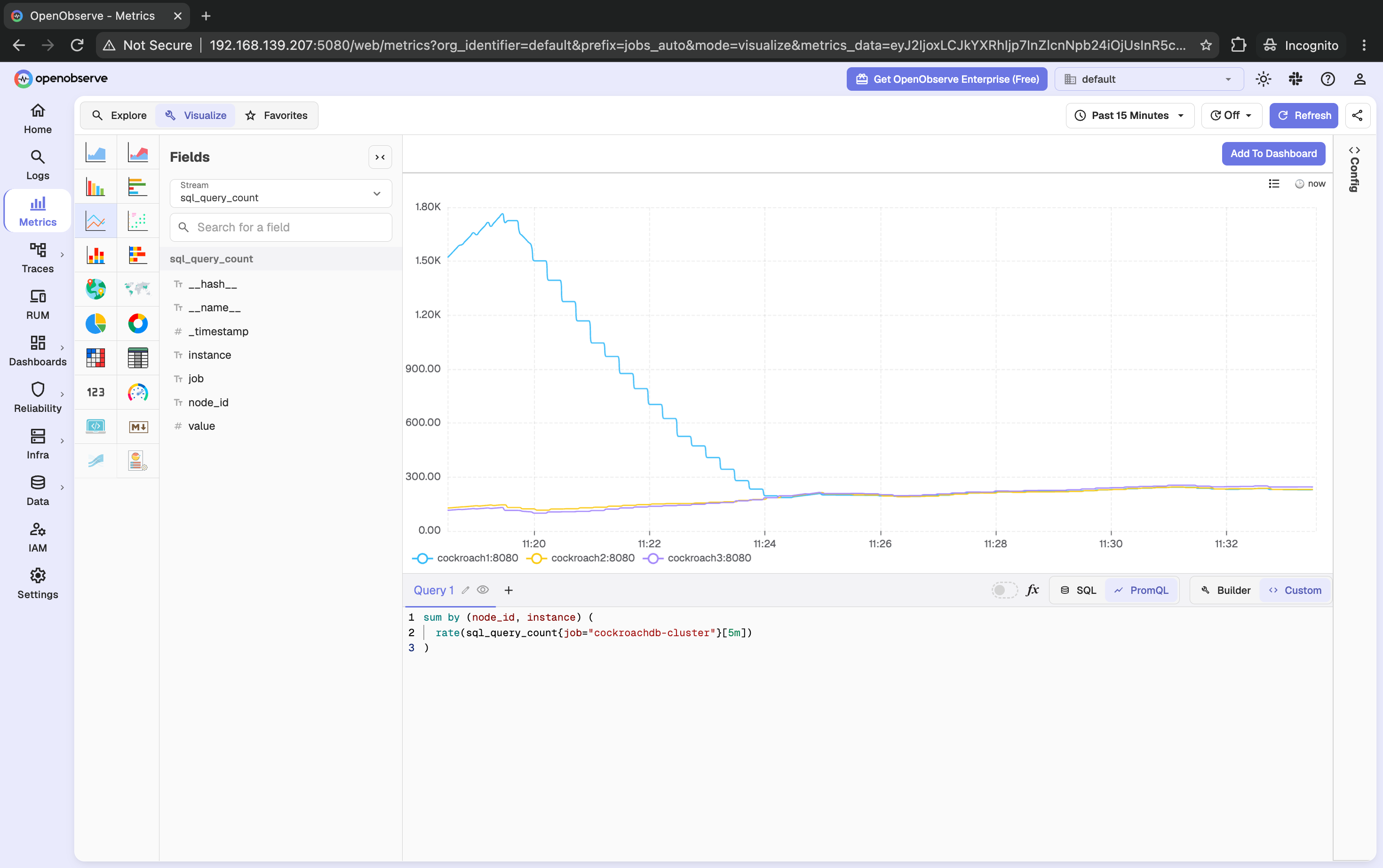Image resolution: width=1383 pixels, height=868 pixels.
Task: Click Add To Dashboard button
Action: coord(1273,153)
